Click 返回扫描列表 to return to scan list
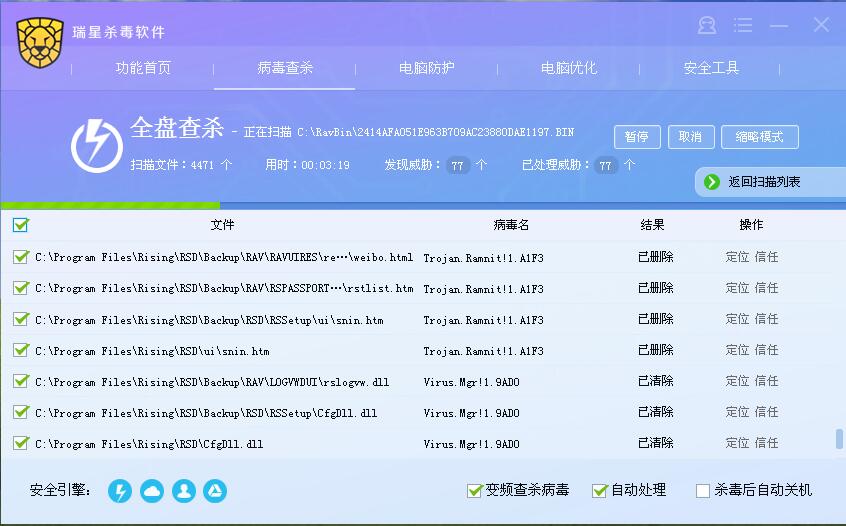 pyautogui.click(x=764, y=182)
